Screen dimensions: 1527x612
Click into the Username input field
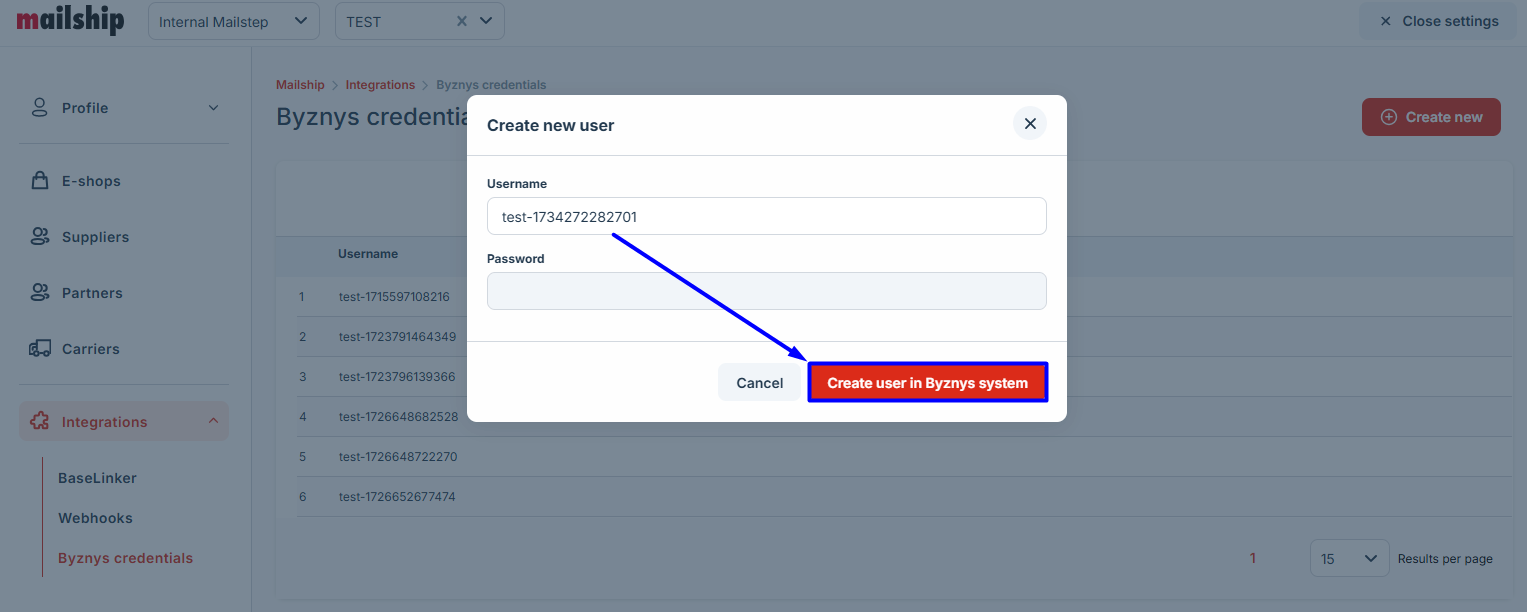pos(766,216)
